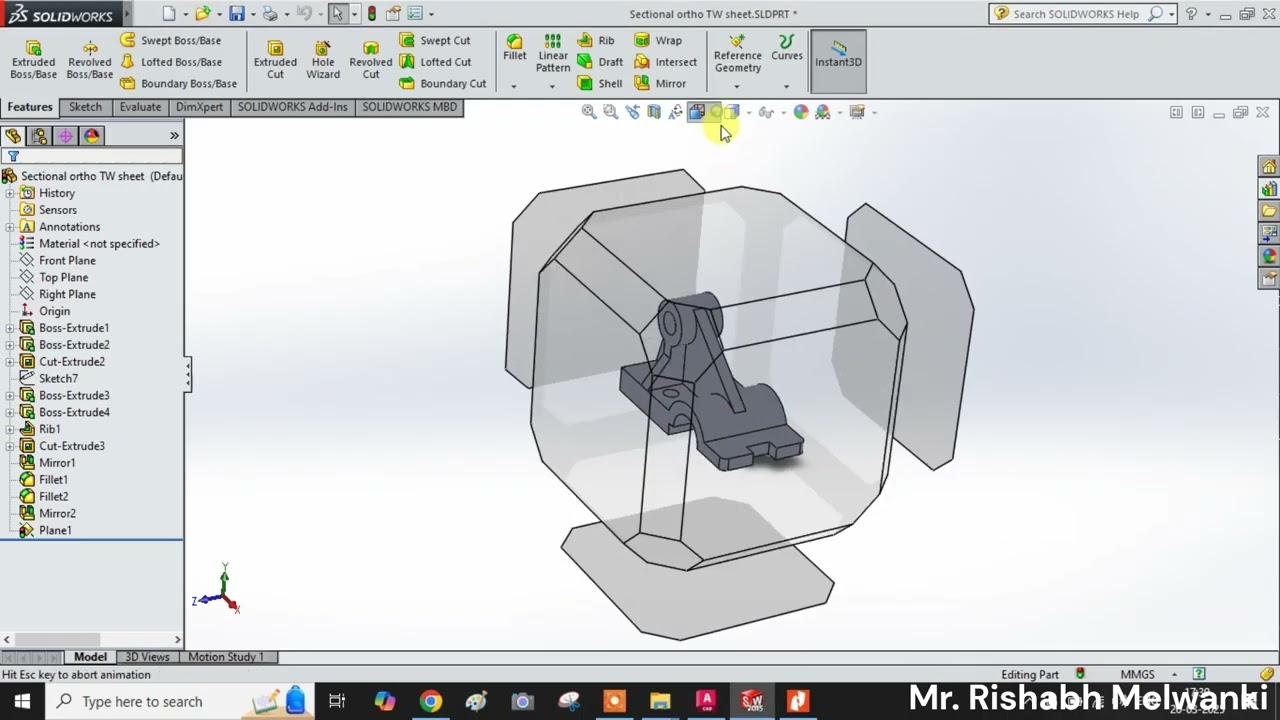Activate the Extruded Cut tool

point(275,60)
